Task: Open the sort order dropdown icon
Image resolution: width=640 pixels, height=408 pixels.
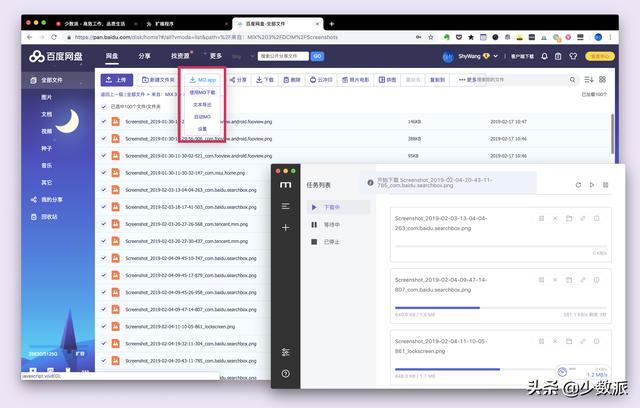Action: click(x=589, y=79)
